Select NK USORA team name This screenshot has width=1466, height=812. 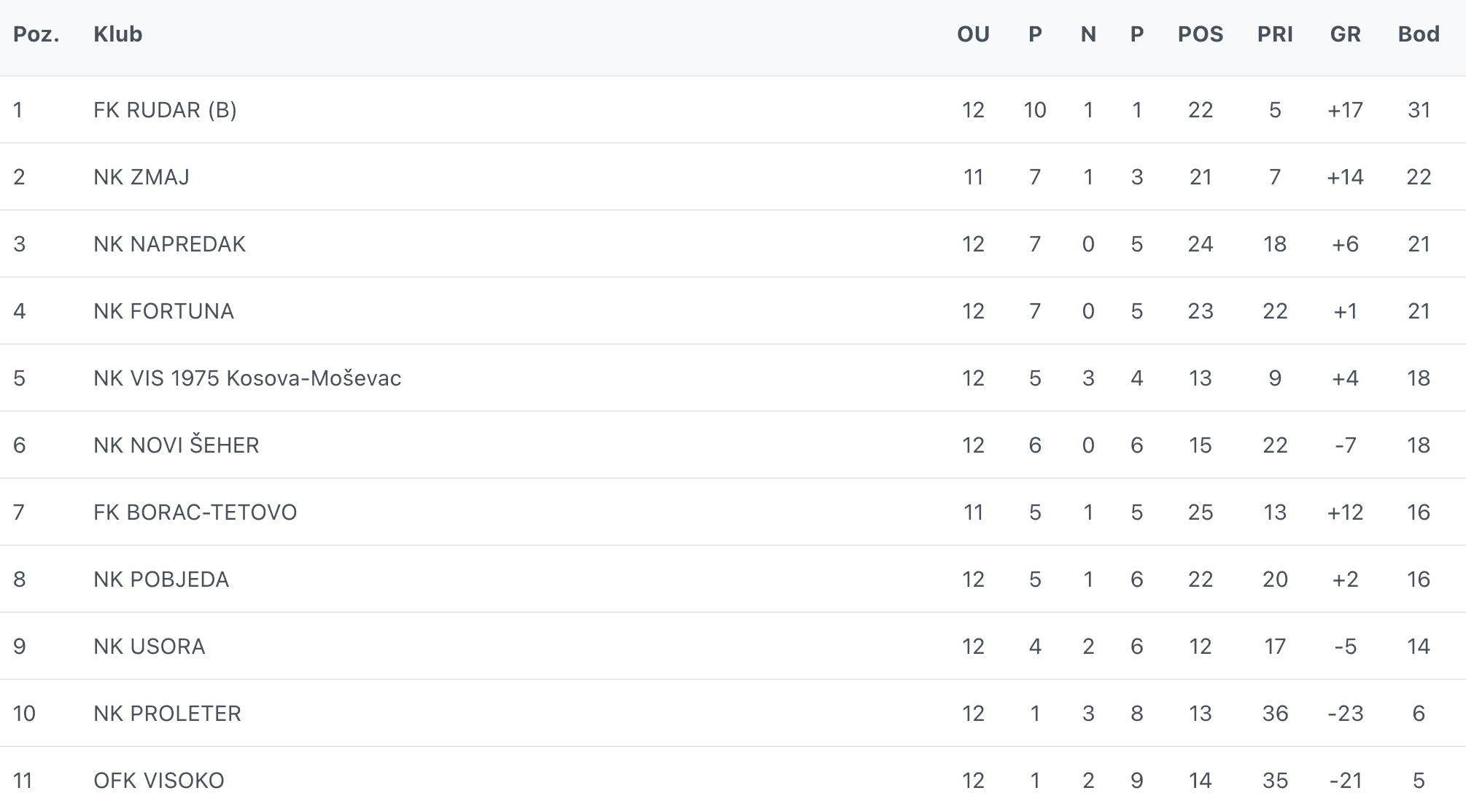pos(149,647)
